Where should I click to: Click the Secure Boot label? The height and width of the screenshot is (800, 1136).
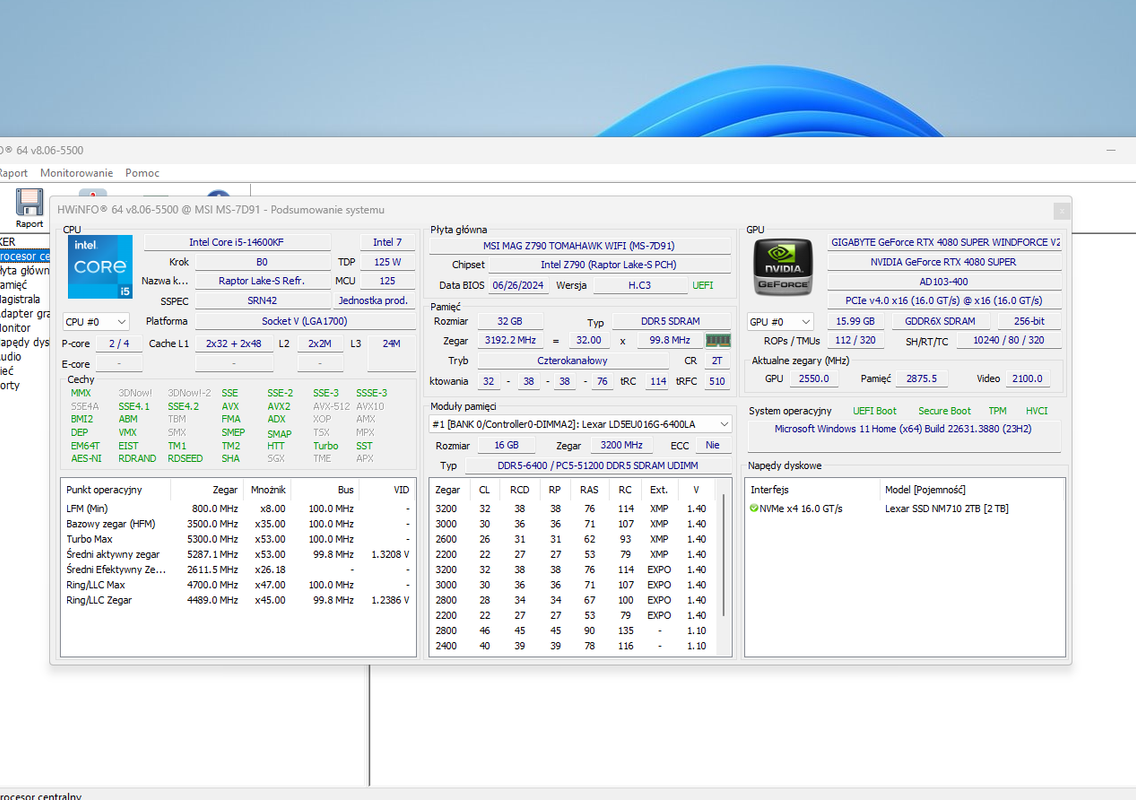click(x=944, y=410)
